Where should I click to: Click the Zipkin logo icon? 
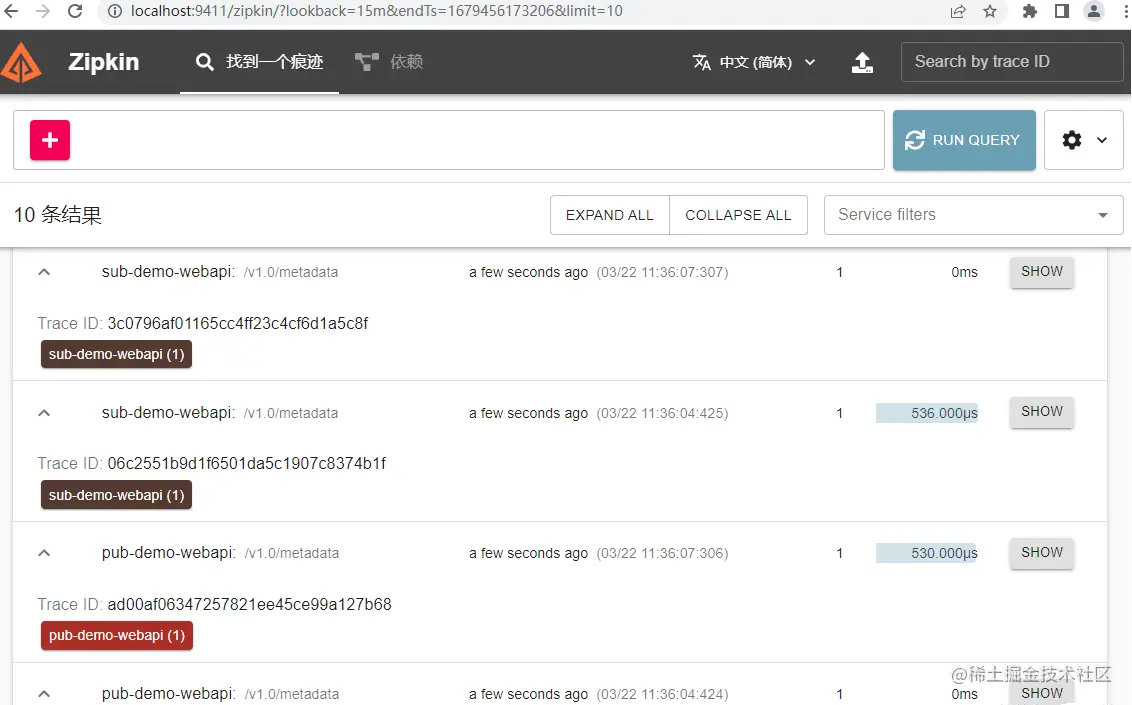[x=21, y=62]
